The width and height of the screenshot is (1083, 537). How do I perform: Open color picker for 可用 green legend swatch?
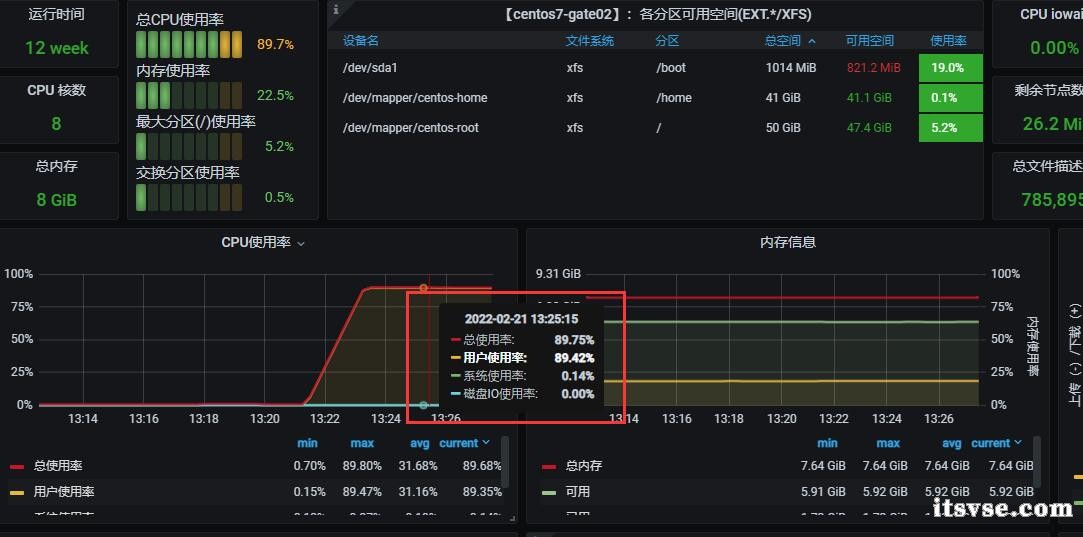[x=549, y=493]
